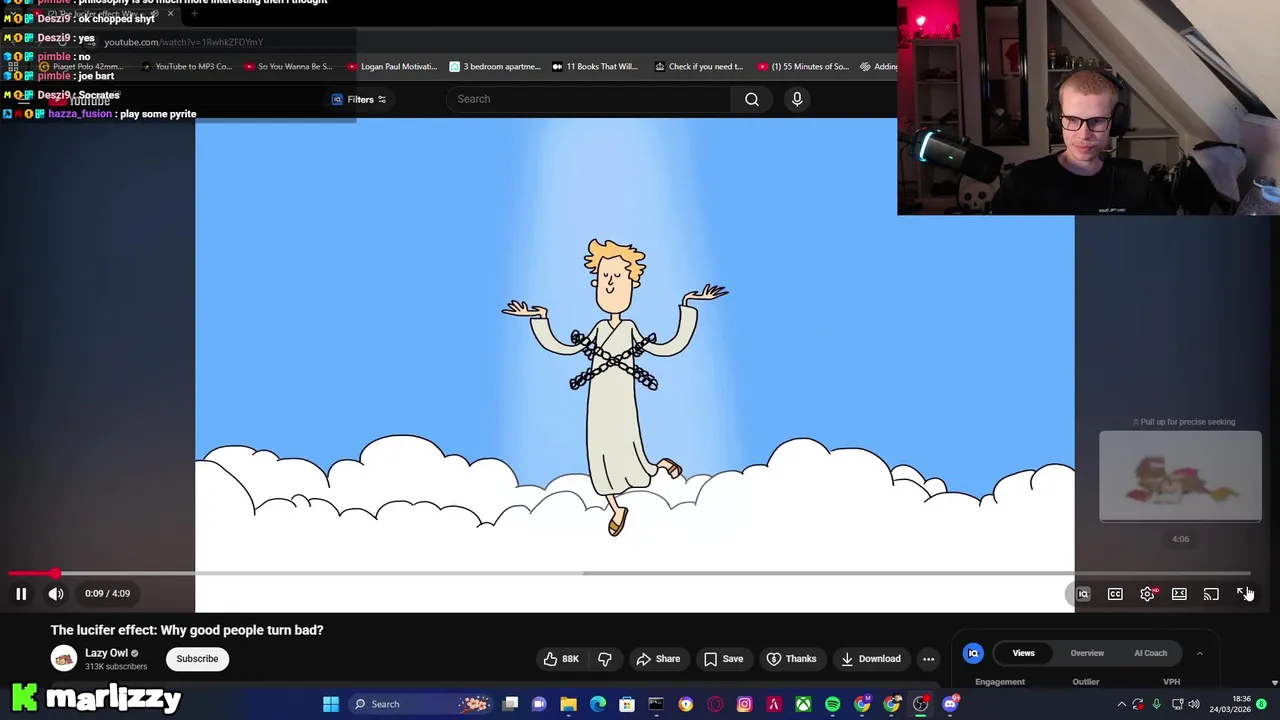Open Spotify from the taskbar
The width and height of the screenshot is (1280, 720).
[x=832, y=704]
